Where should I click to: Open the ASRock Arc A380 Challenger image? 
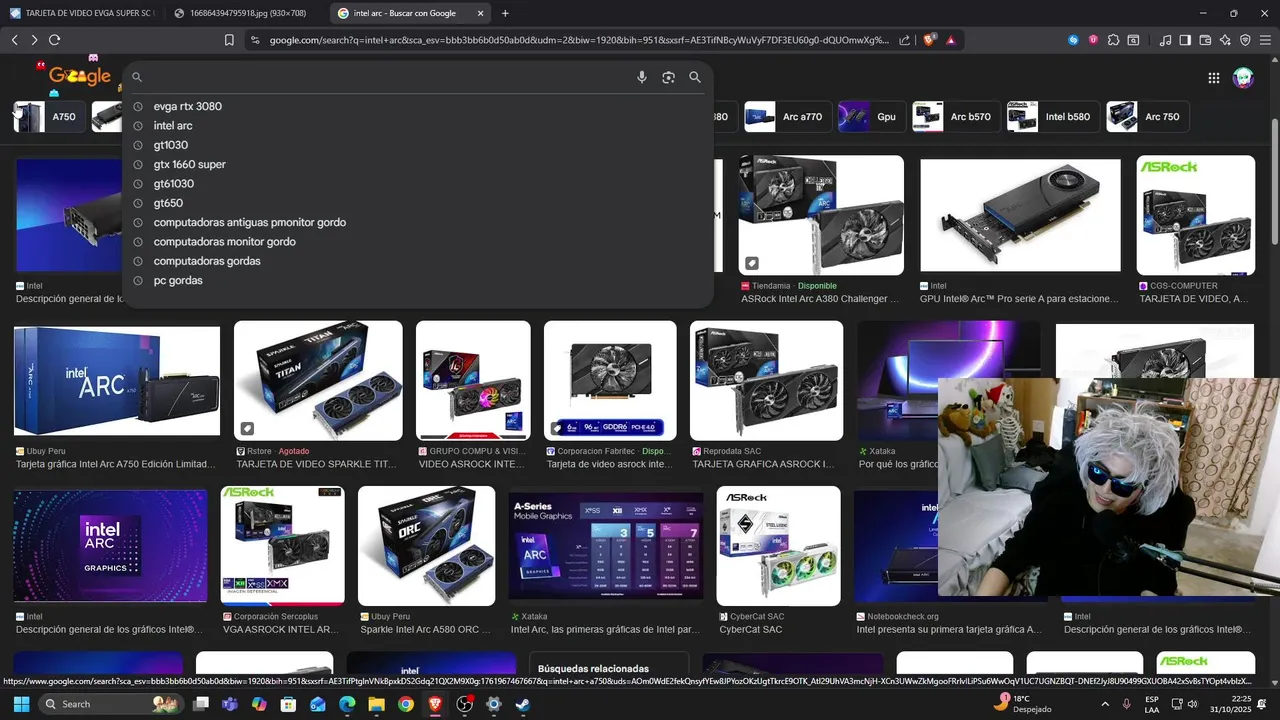coord(821,215)
